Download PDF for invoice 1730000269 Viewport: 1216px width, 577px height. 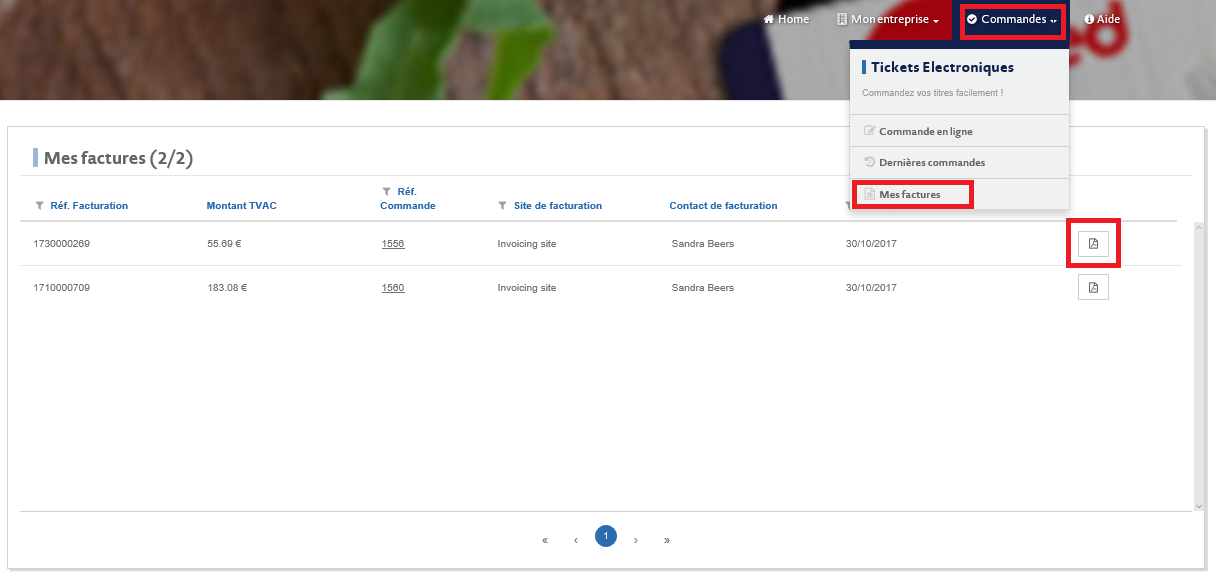(x=1093, y=243)
